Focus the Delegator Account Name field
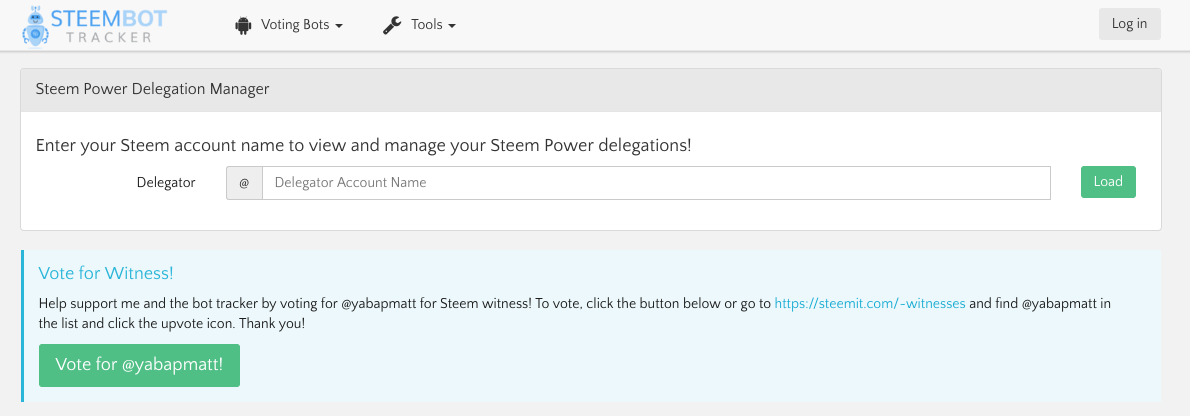 click(656, 183)
